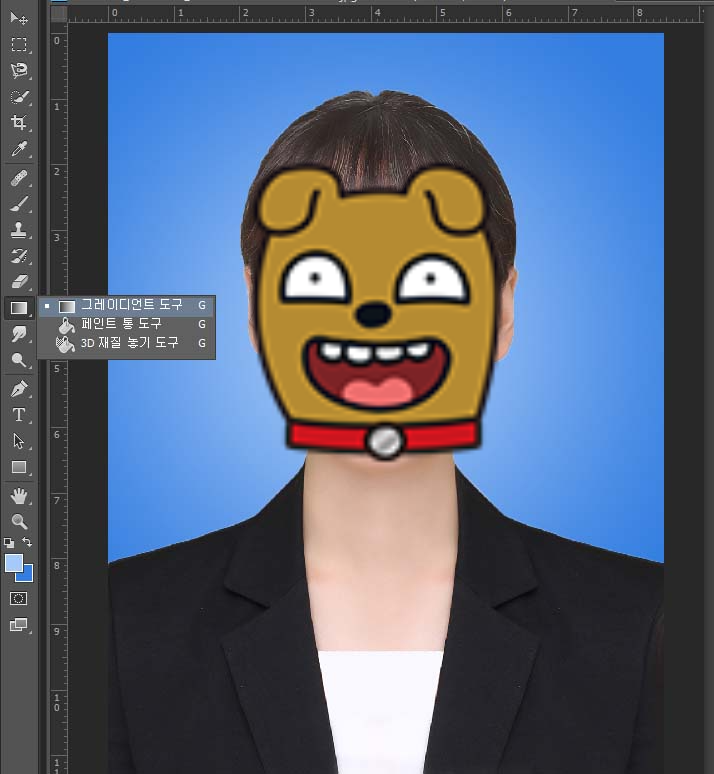Choose 3D 재질 놓기 도구 from flyout

126,343
